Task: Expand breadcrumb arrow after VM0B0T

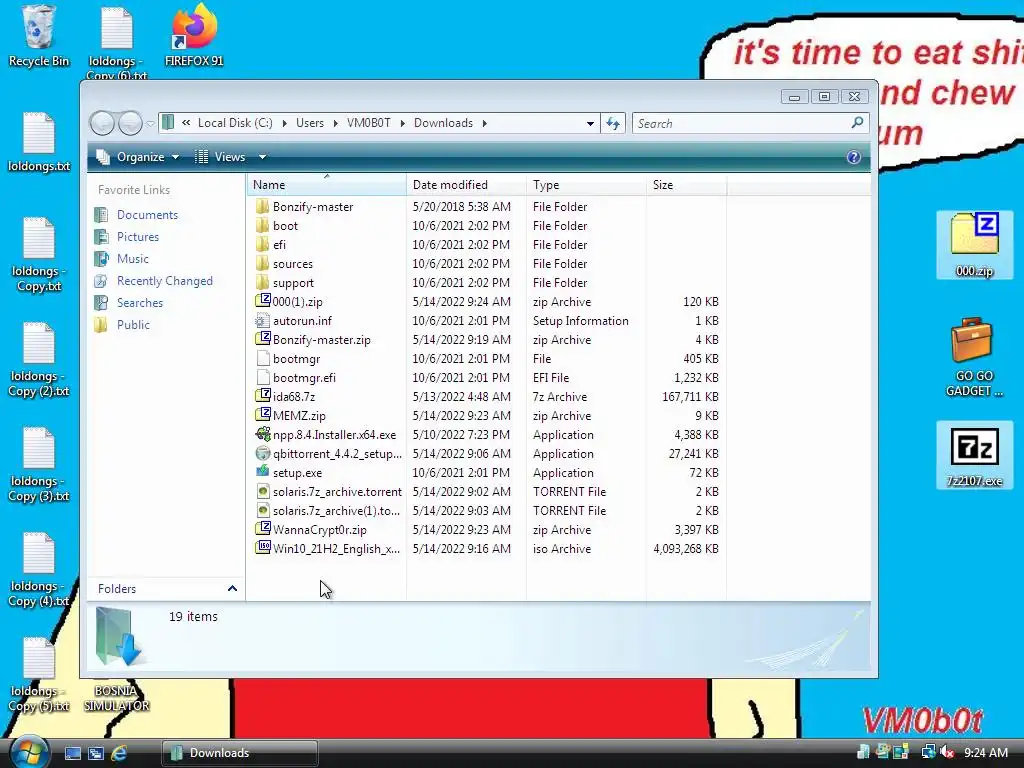Action: [x=402, y=123]
